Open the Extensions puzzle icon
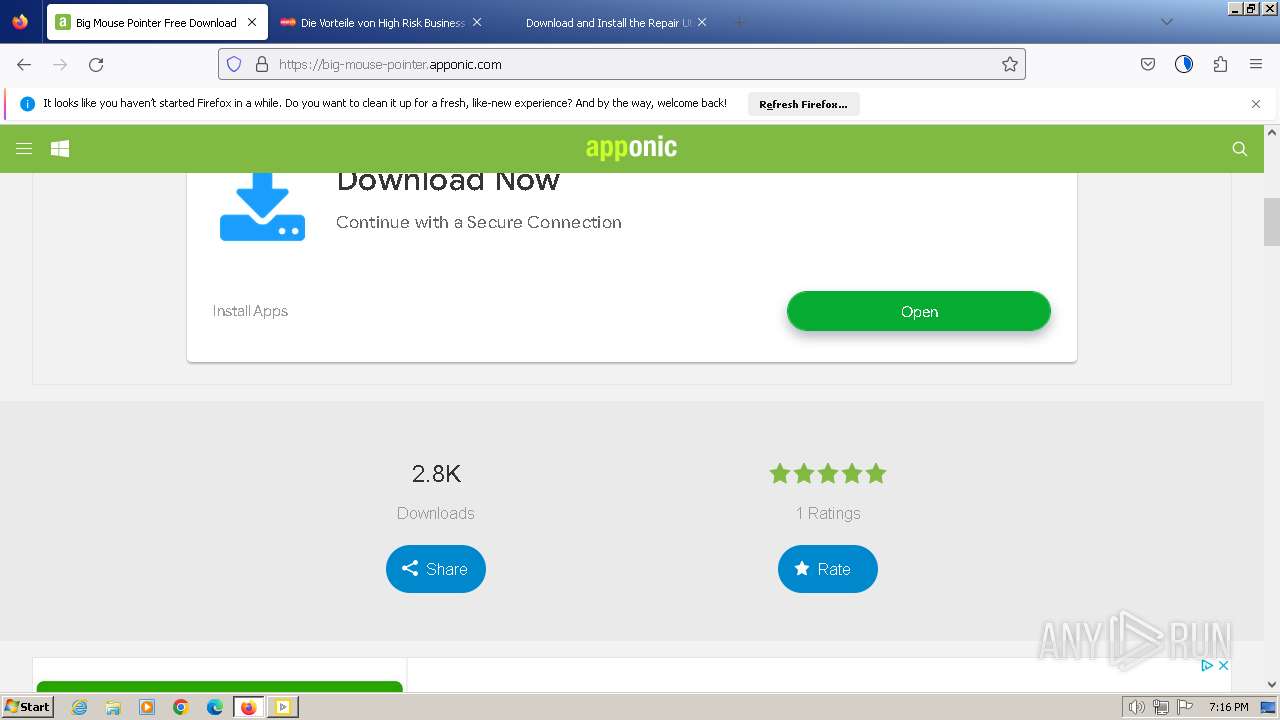The height and width of the screenshot is (720, 1280). 1220,64
